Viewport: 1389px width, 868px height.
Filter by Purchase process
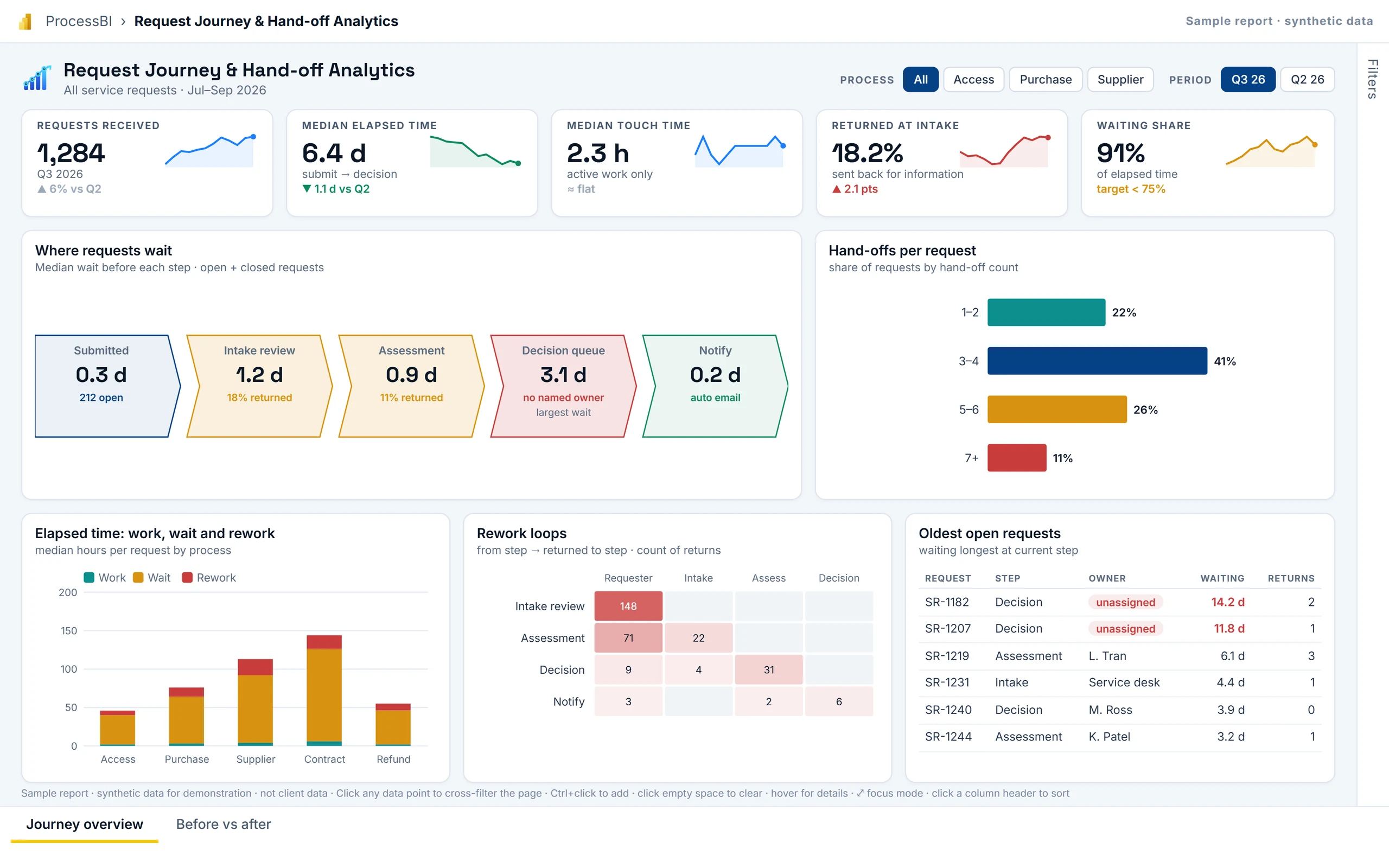[1045, 79]
